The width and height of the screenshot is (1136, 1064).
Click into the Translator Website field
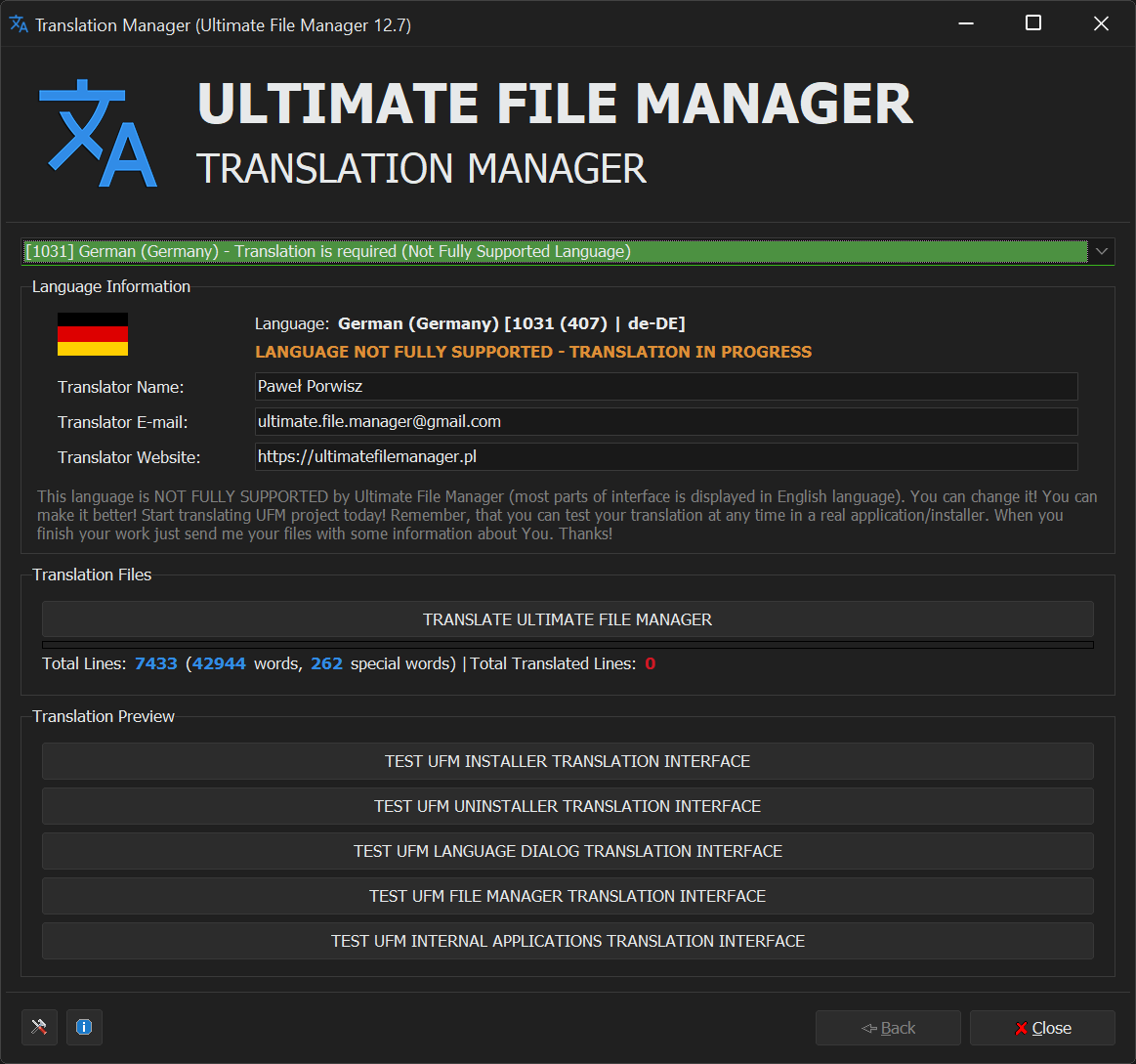(665, 457)
